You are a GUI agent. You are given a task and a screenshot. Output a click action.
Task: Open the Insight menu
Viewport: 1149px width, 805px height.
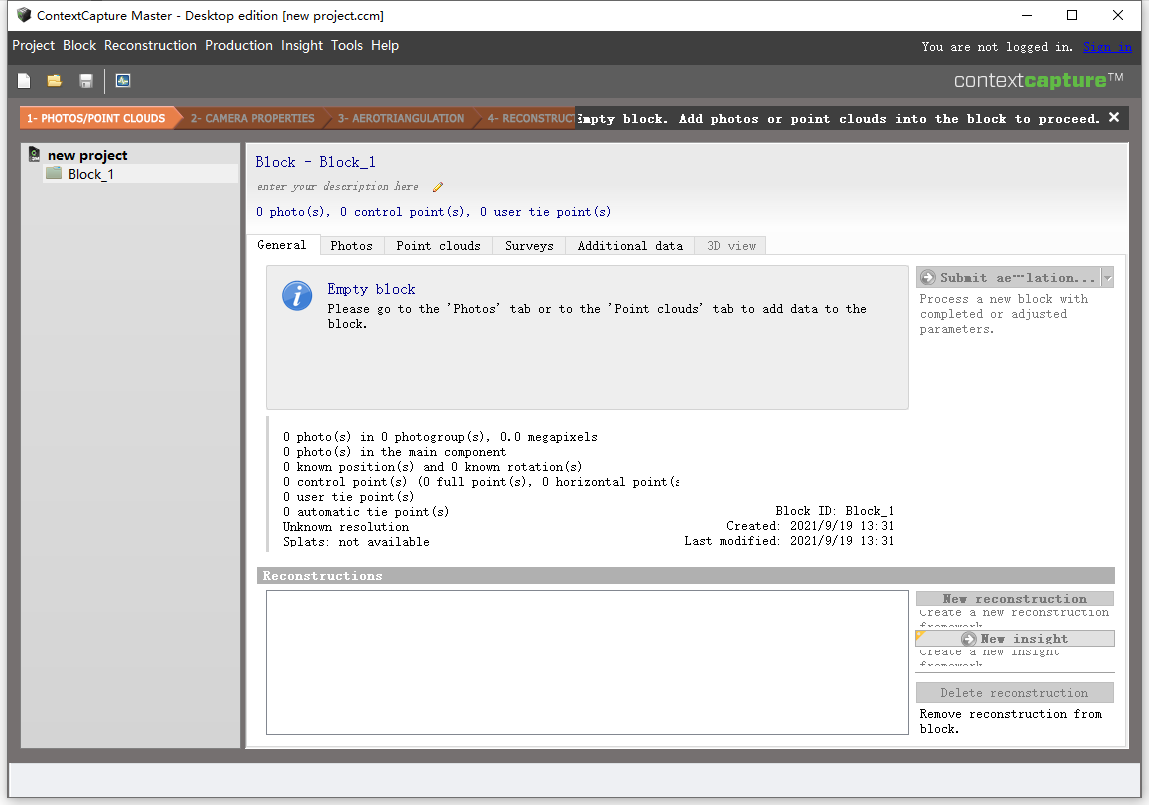(x=302, y=45)
